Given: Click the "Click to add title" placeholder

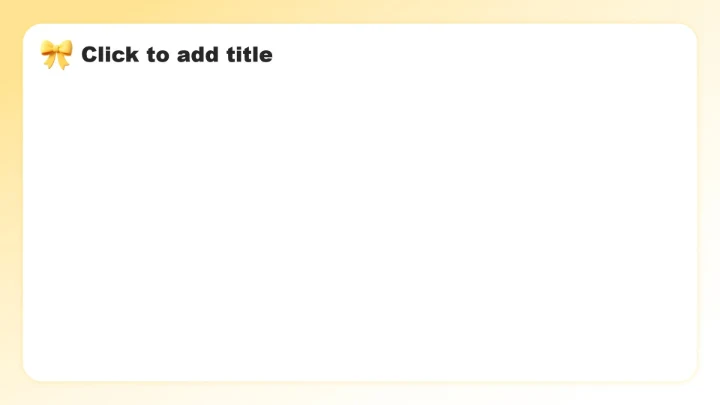Looking at the screenshot, I should pos(176,55).
